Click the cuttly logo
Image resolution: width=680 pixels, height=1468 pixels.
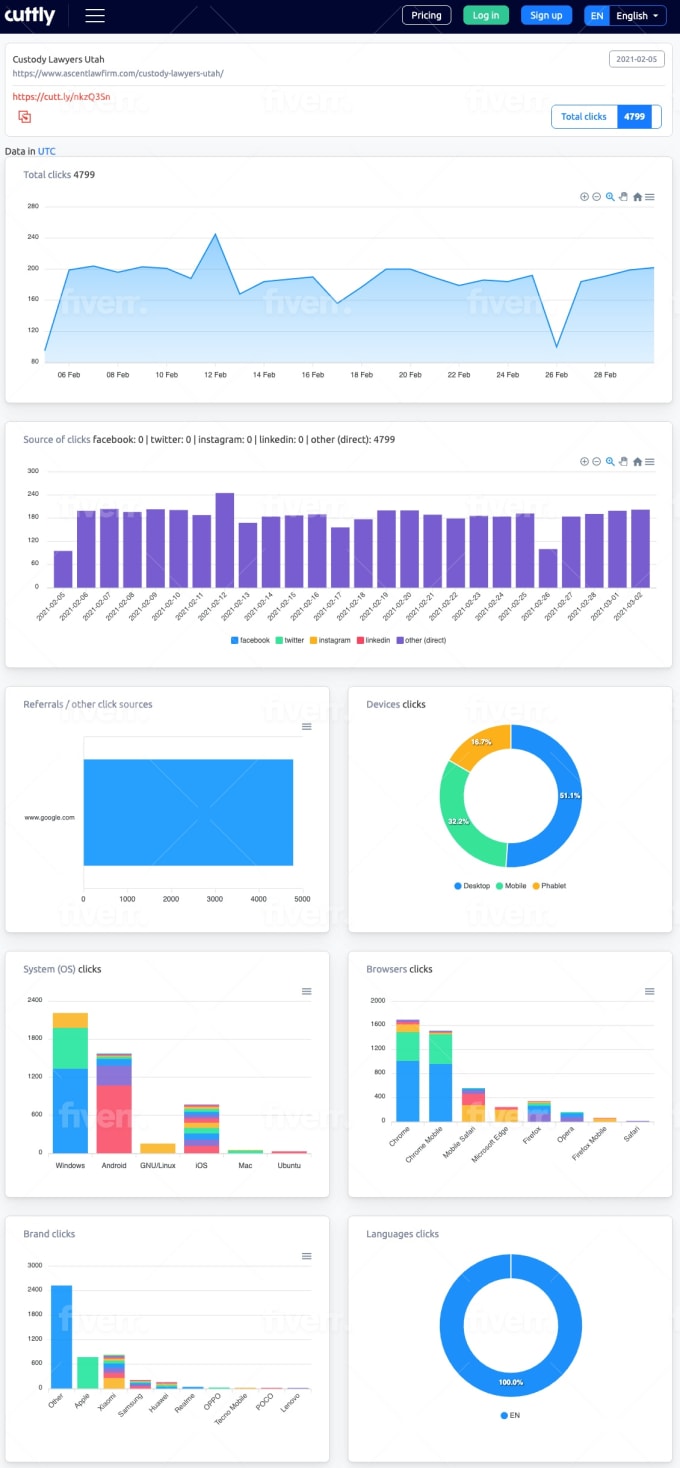pyautogui.click(x=30, y=15)
